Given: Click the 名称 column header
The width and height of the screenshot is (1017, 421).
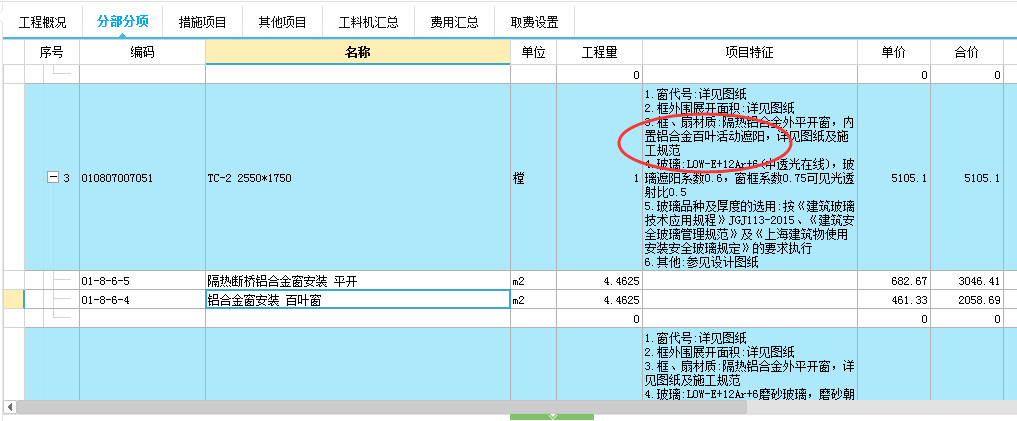Looking at the screenshot, I should coord(357,53).
